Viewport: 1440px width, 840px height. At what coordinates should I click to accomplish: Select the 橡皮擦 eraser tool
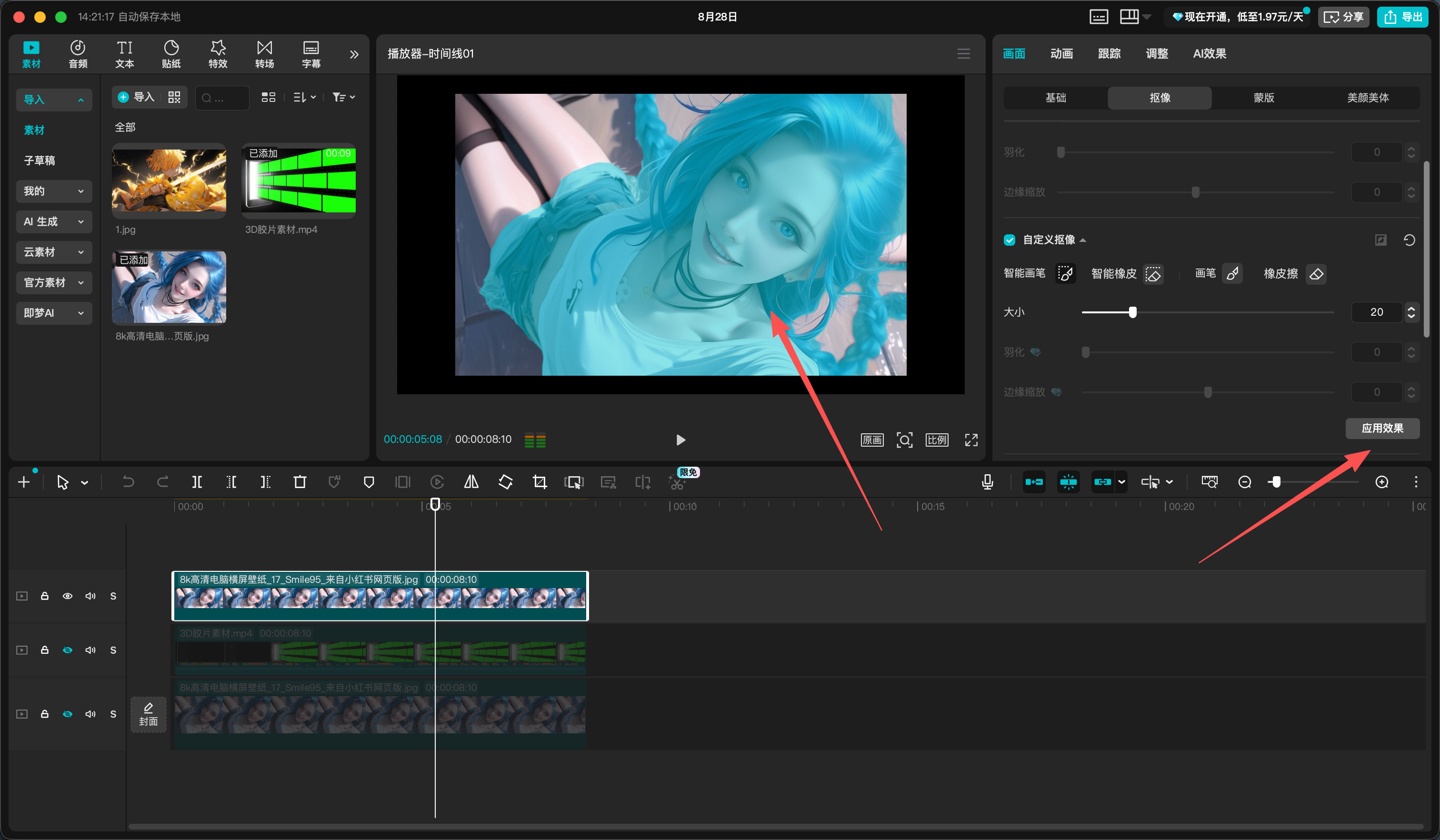(x=1316, y=274)
